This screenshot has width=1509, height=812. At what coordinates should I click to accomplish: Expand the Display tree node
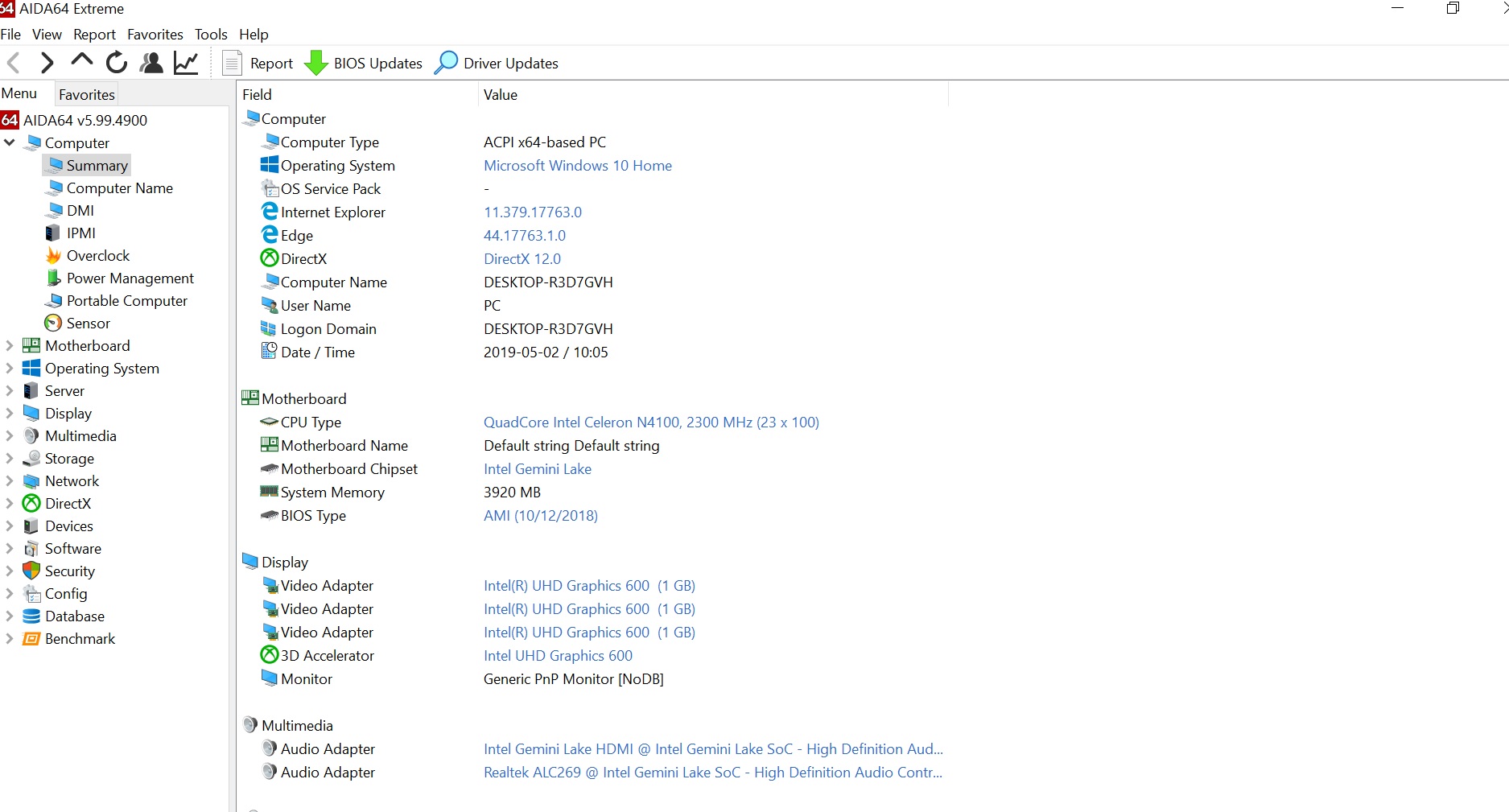tap(10, 413)
